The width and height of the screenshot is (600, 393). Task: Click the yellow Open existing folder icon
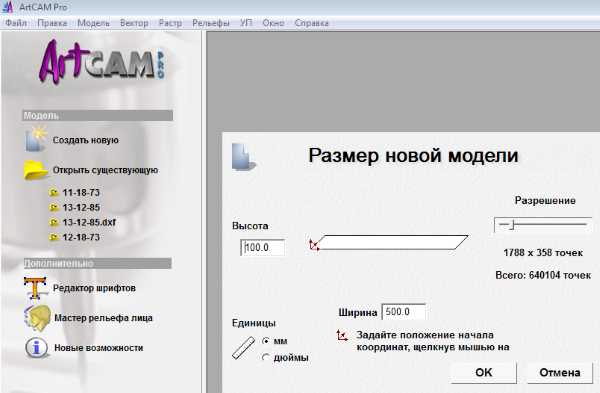(x=36, y=170)
